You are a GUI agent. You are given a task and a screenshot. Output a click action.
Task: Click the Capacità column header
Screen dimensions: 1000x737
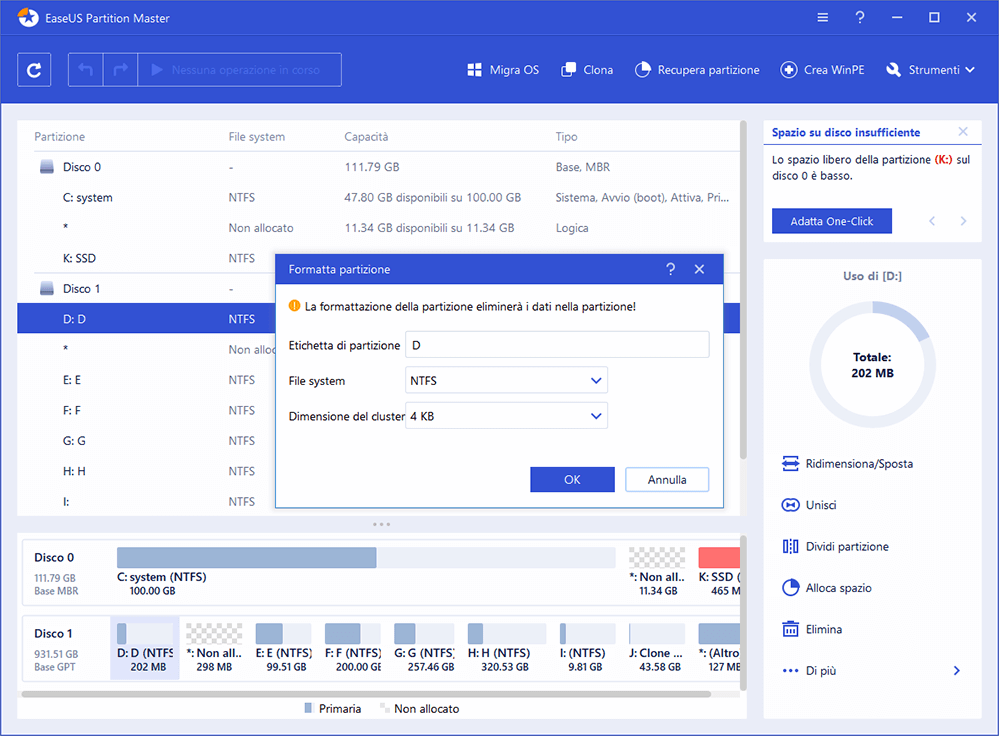click(x=366, y=136)
